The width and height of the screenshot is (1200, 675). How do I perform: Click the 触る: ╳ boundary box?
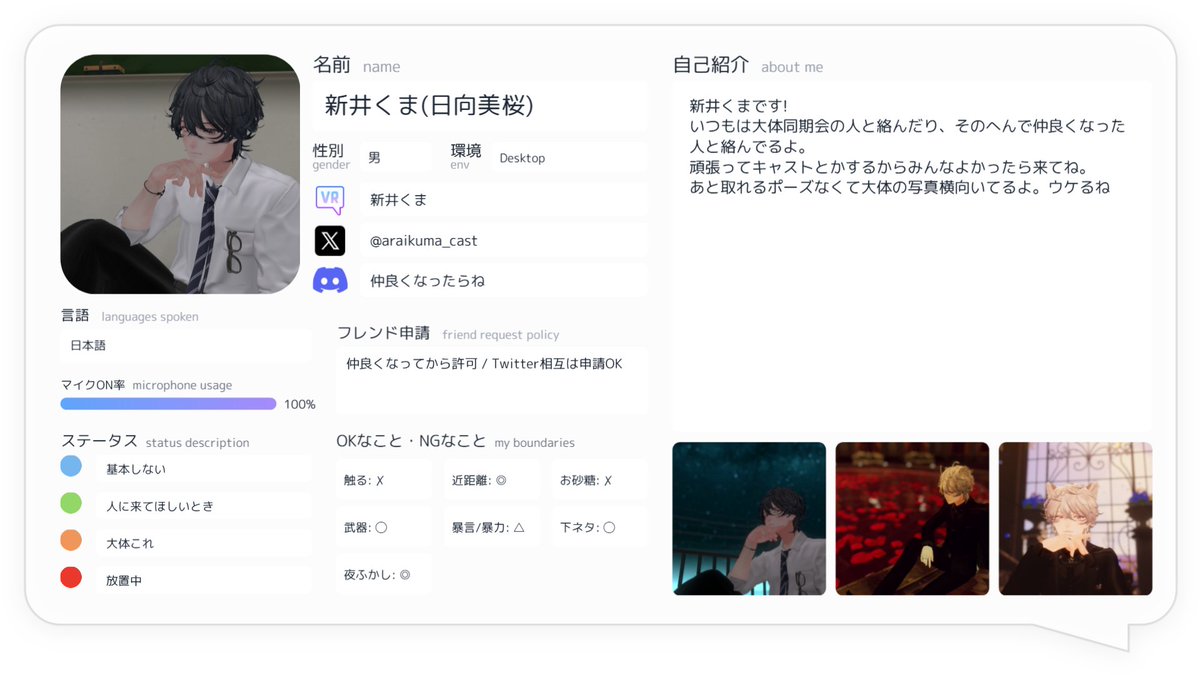click(384, 480)
